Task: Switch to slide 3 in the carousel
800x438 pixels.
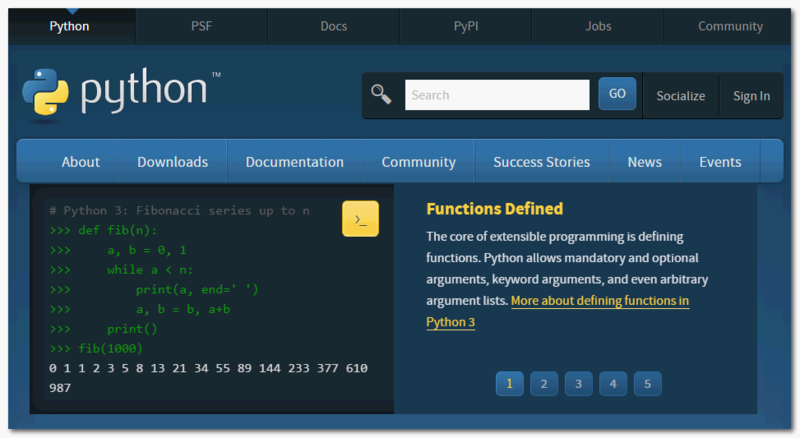Action: 579,384
